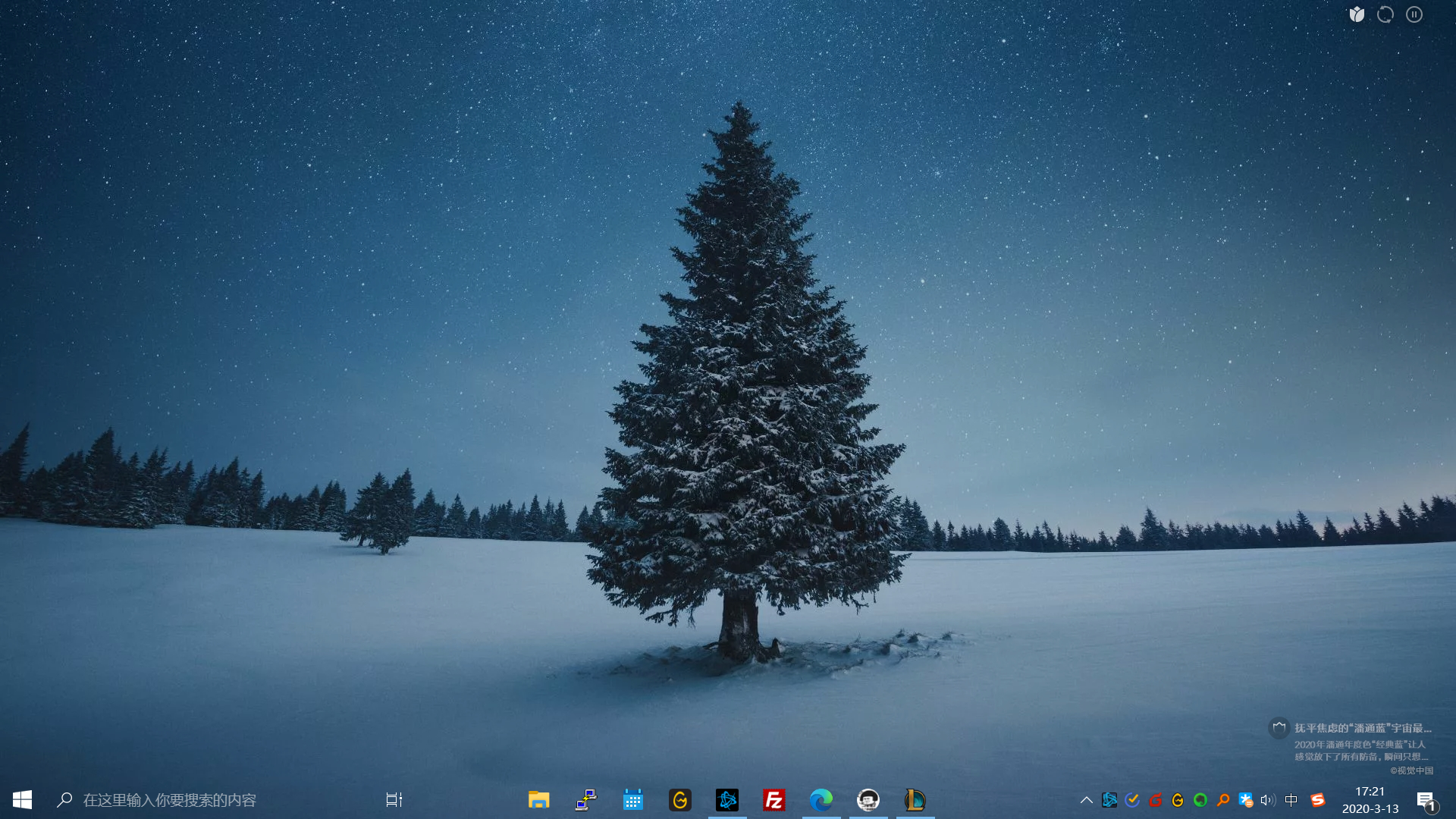Viewport: 1456px width, 819px height.
Task: Open FileZilla from the taskbar
Action: [773, 800]
